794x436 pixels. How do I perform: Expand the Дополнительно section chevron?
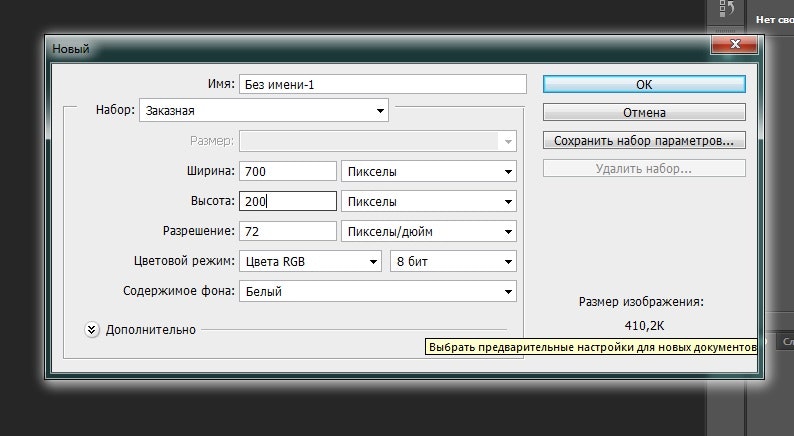click(x=92, y=330)
